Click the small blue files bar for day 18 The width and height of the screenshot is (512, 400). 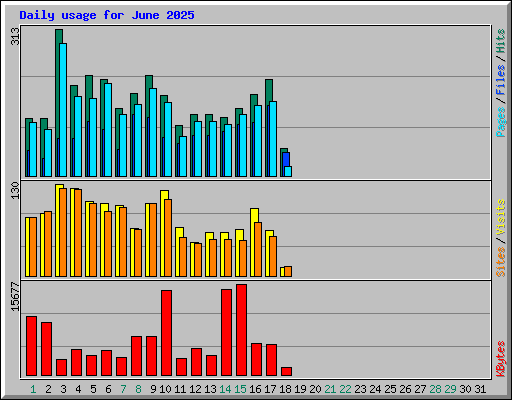click(286, 159)
